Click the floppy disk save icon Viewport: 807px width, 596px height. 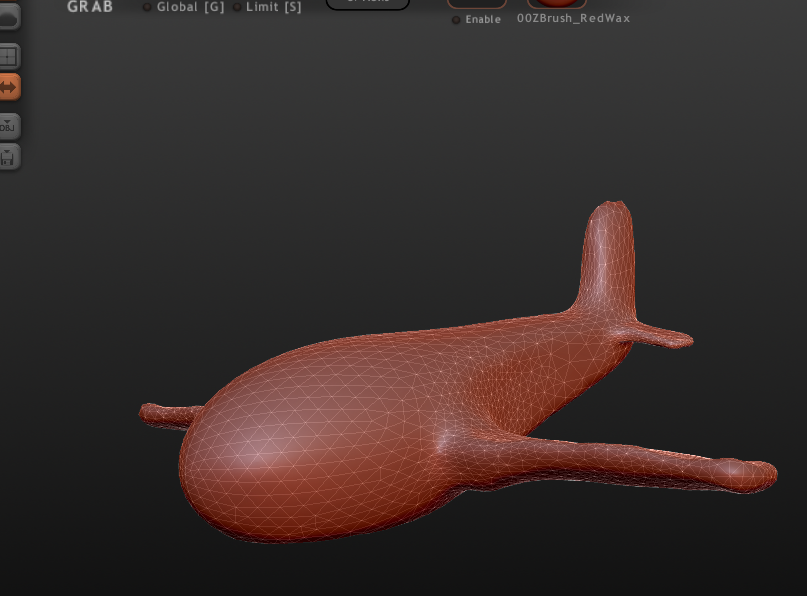9,157
